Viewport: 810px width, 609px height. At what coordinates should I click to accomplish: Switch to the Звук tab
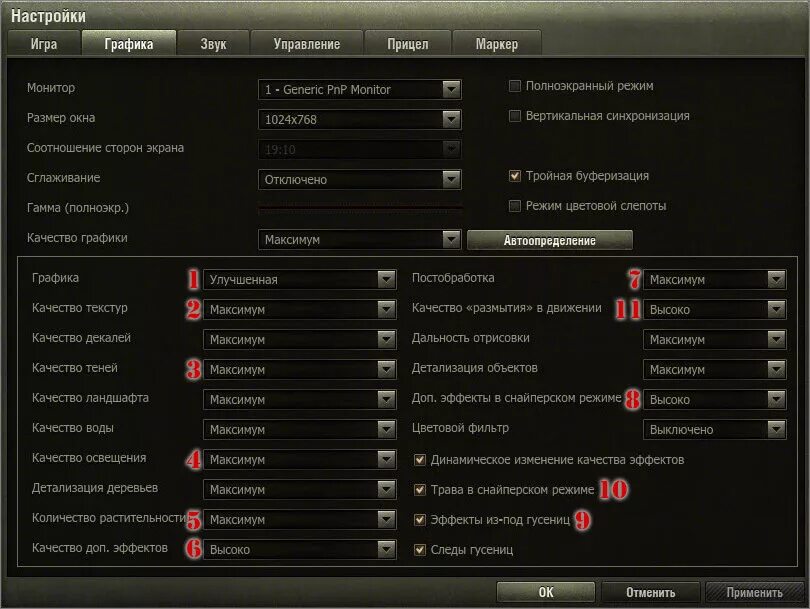(x=213, y=43)
